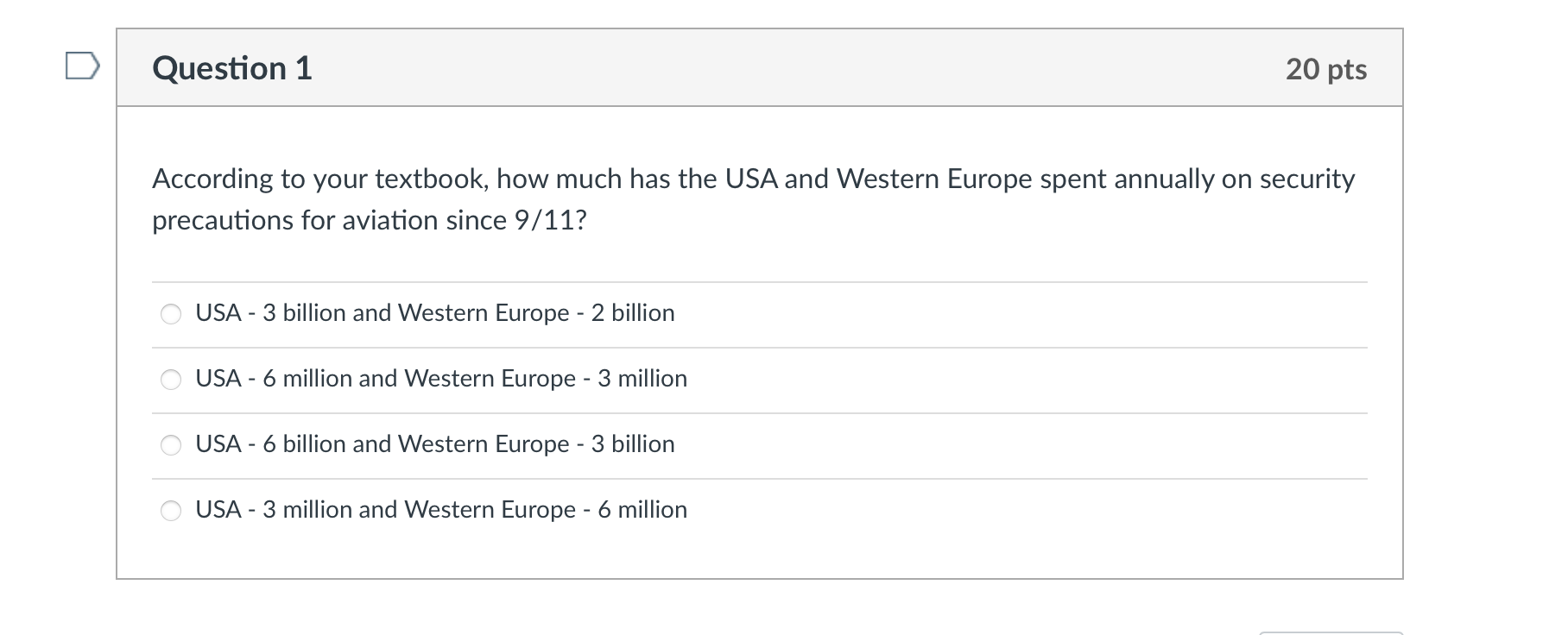Click answer text "USA - 3 billion and Western Europe - 2 billion"
This screenshot has width=1568, height=635.
coord(434,312)
